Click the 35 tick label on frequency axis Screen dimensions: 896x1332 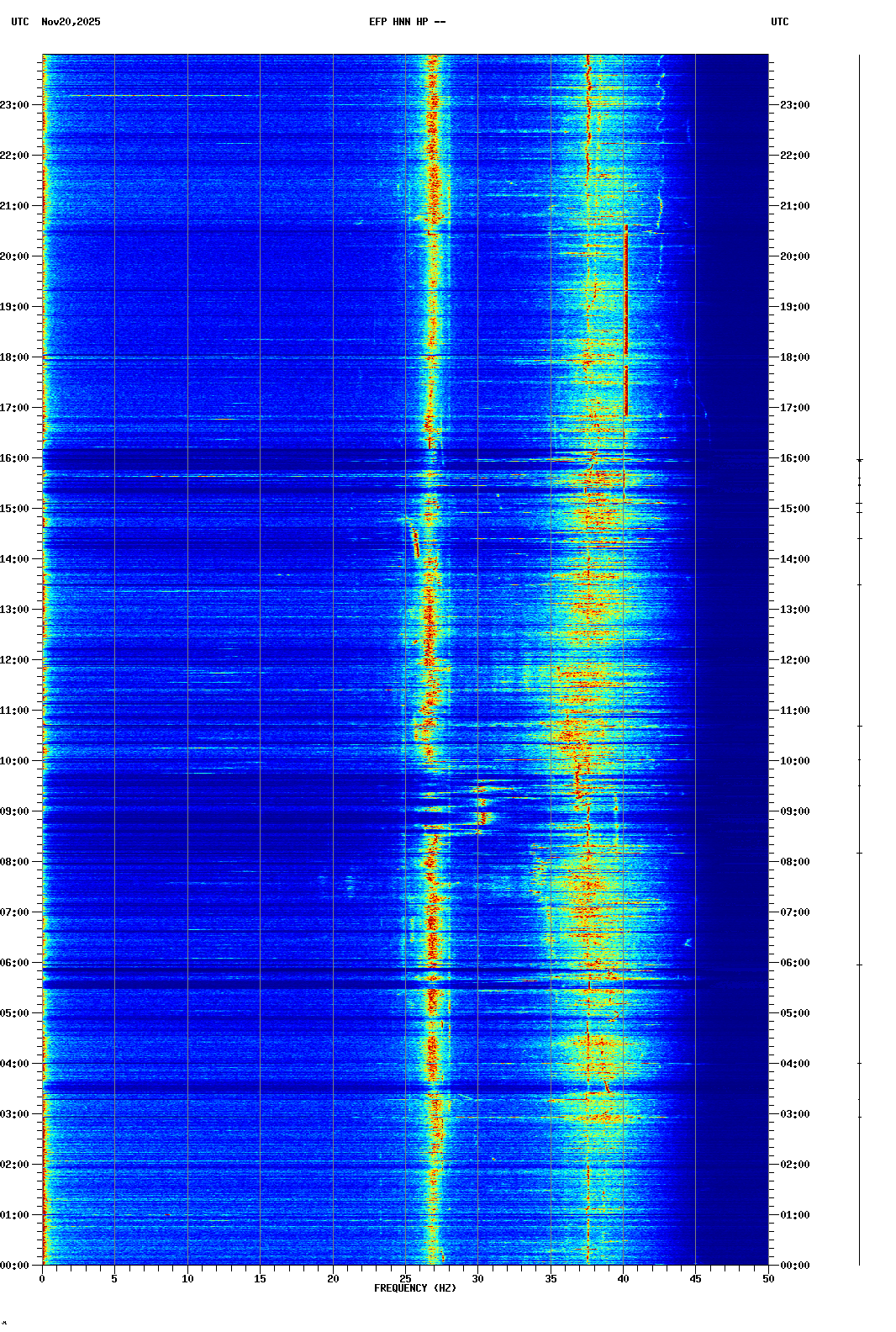pos(551,1279)
